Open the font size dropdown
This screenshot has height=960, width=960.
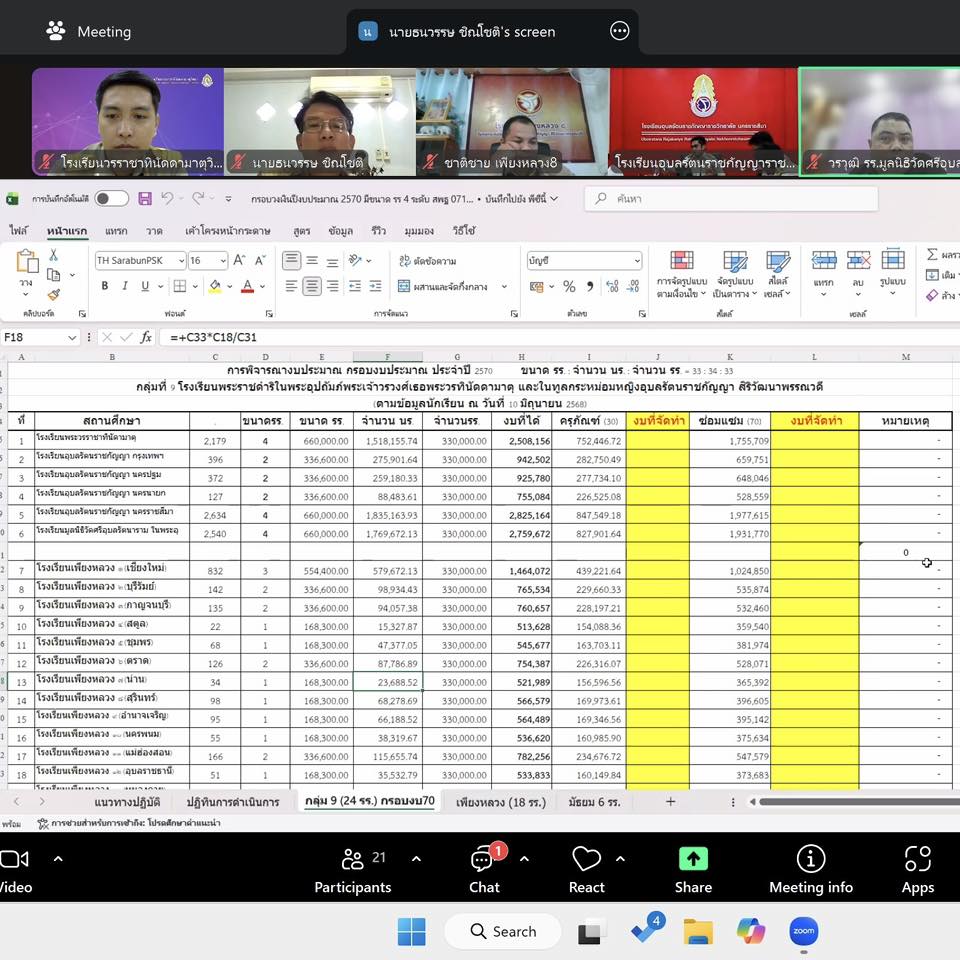click(222, 261)
